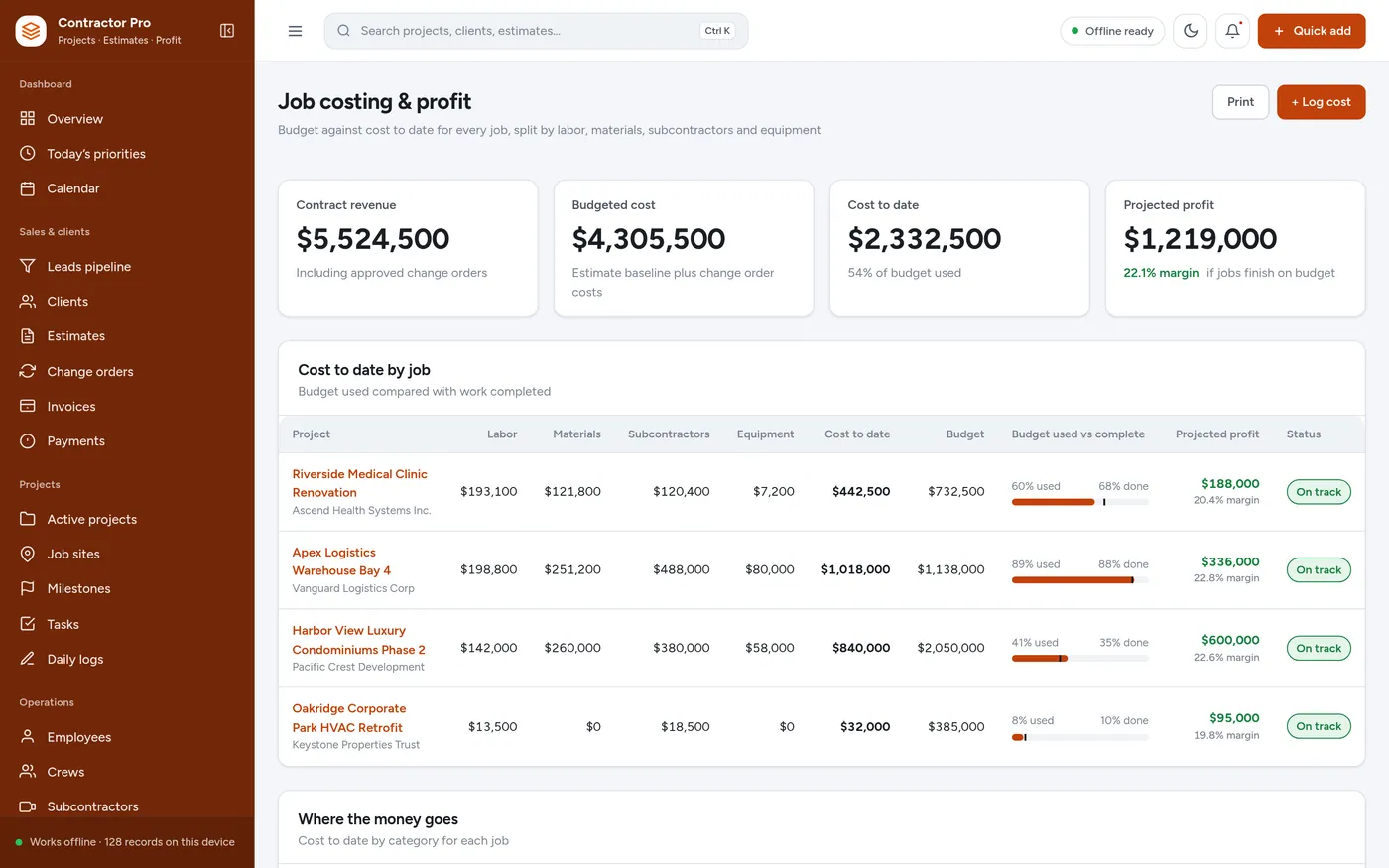The width and height of the screenshot is (1389, 868).
Task: Open Subcontractors in the sidebar
Action: (x=127, y=806)
